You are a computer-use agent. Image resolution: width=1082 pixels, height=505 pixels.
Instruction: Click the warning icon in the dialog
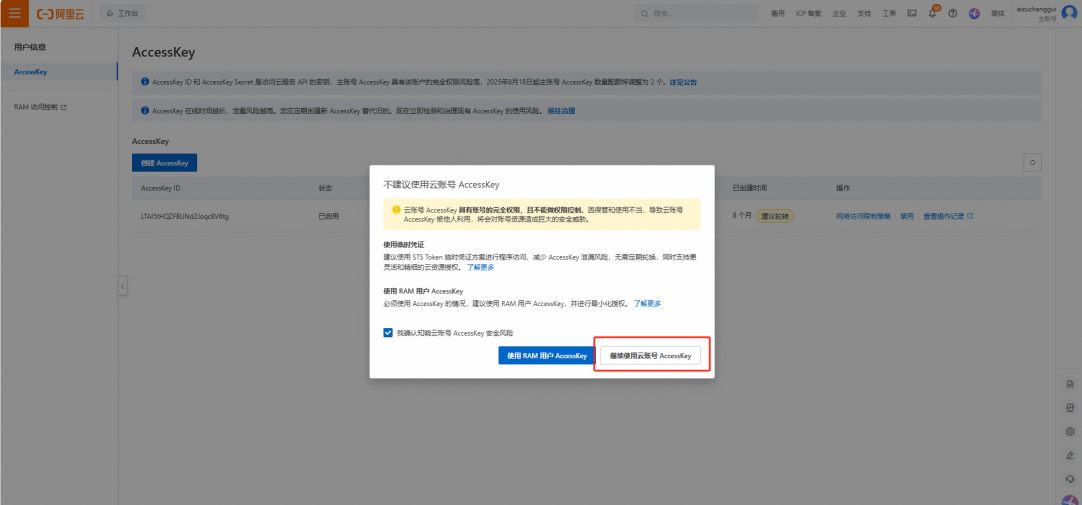(x=396, y=209)
